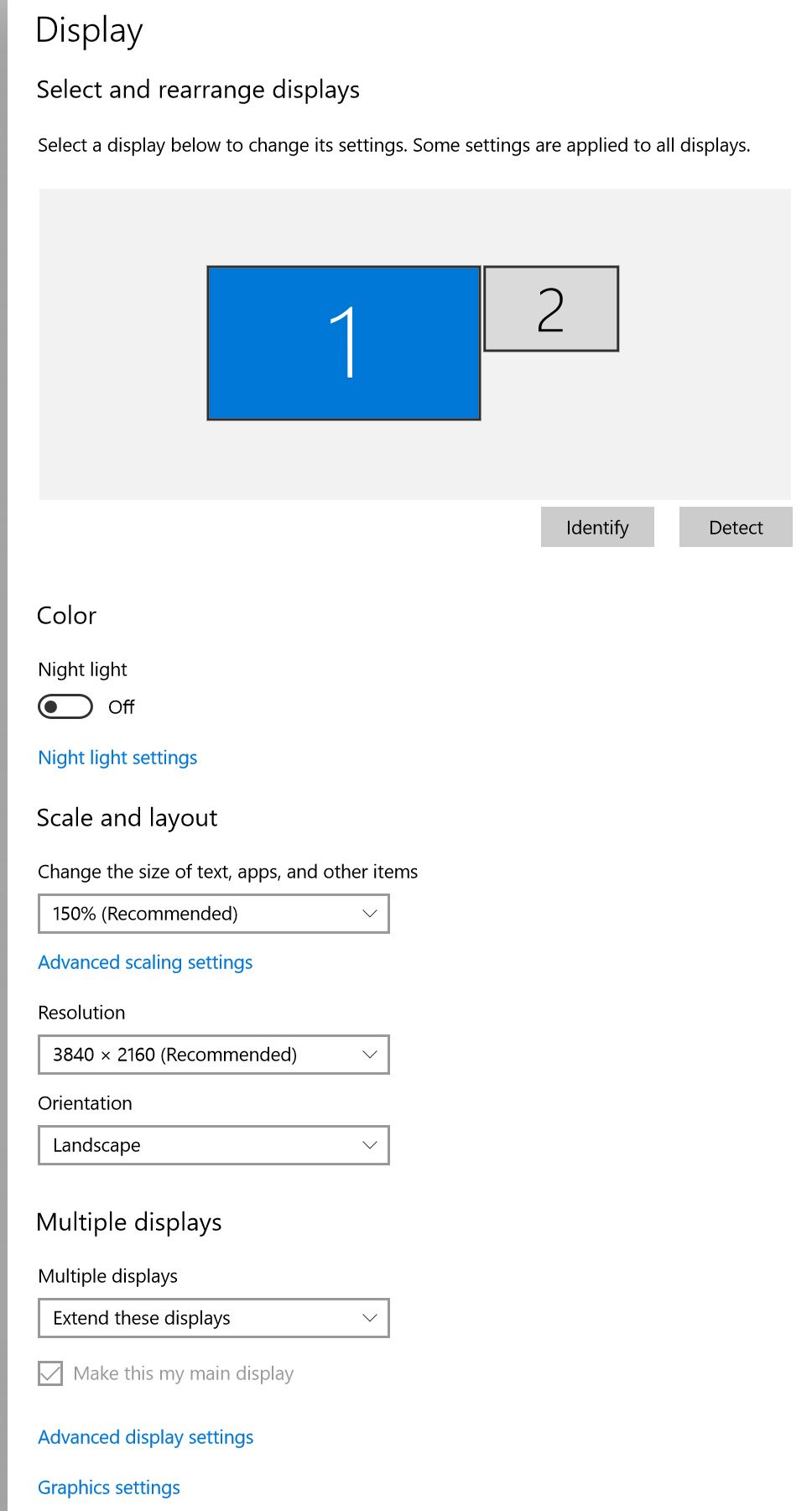Open Graphics settings link
812x1511 pixels.
click(109, 1488)
